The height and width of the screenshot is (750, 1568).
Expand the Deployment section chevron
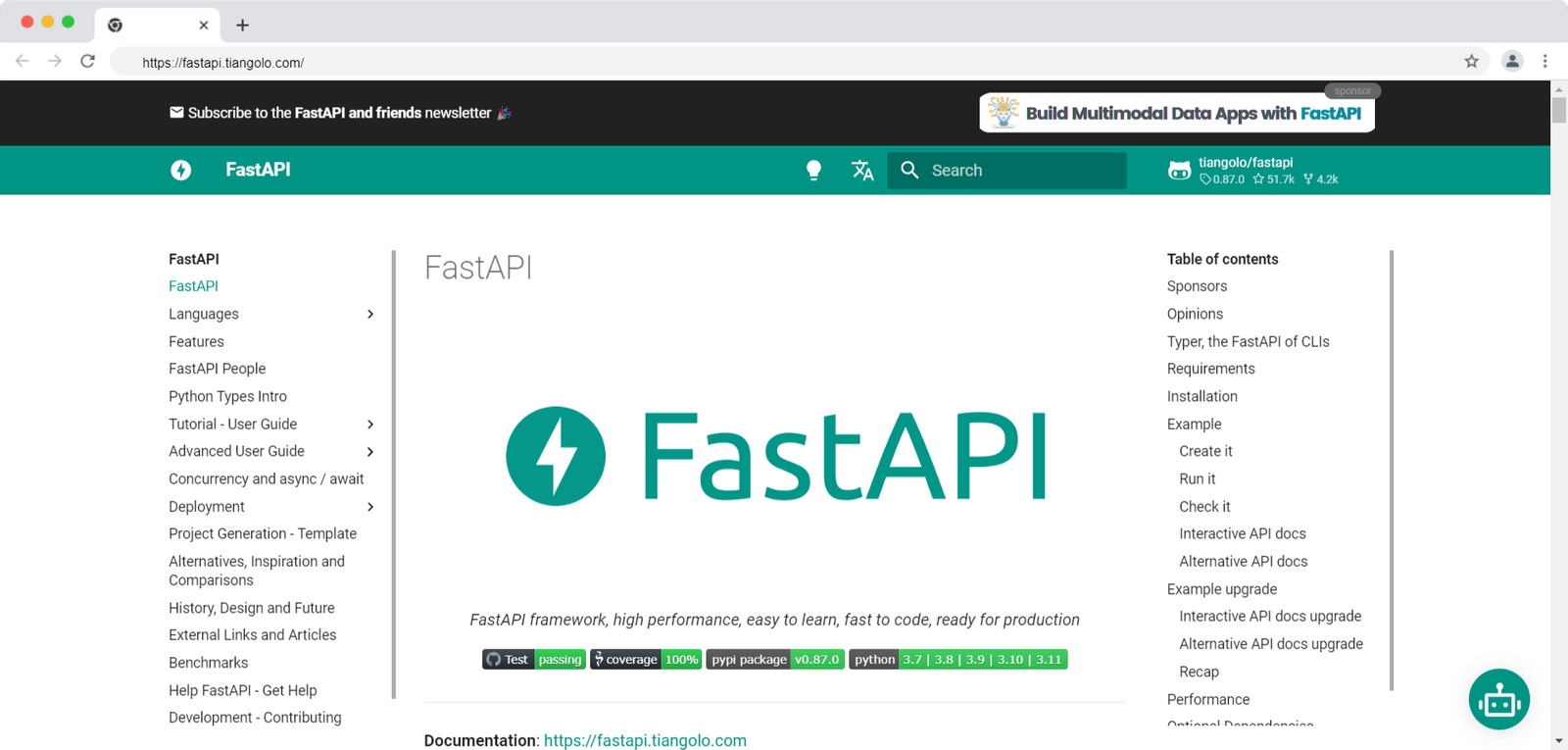coord(370,507)
